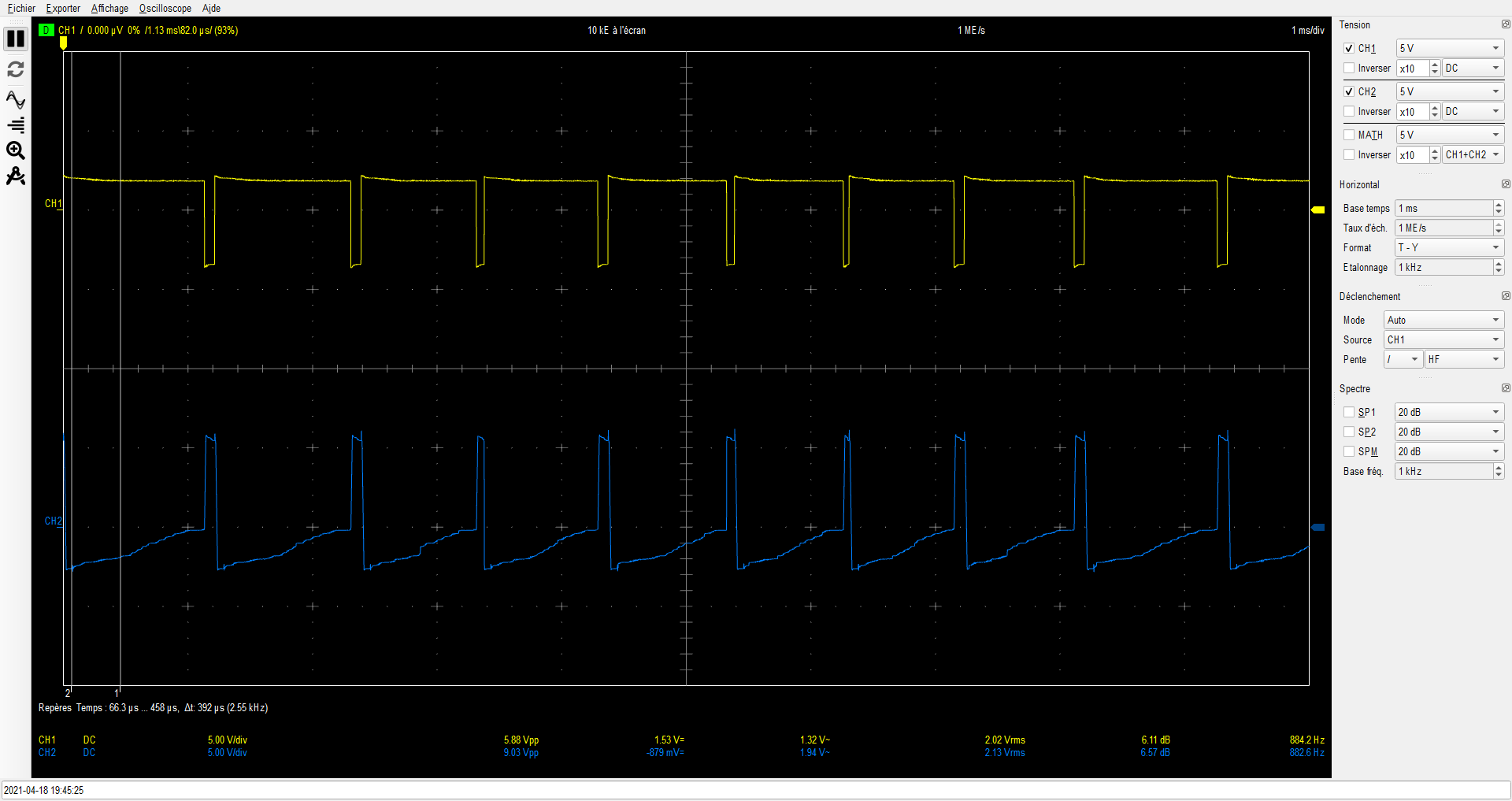Pause acquisition with the pause button
The width and height of the screenshot is (1512, 801).
16,39
